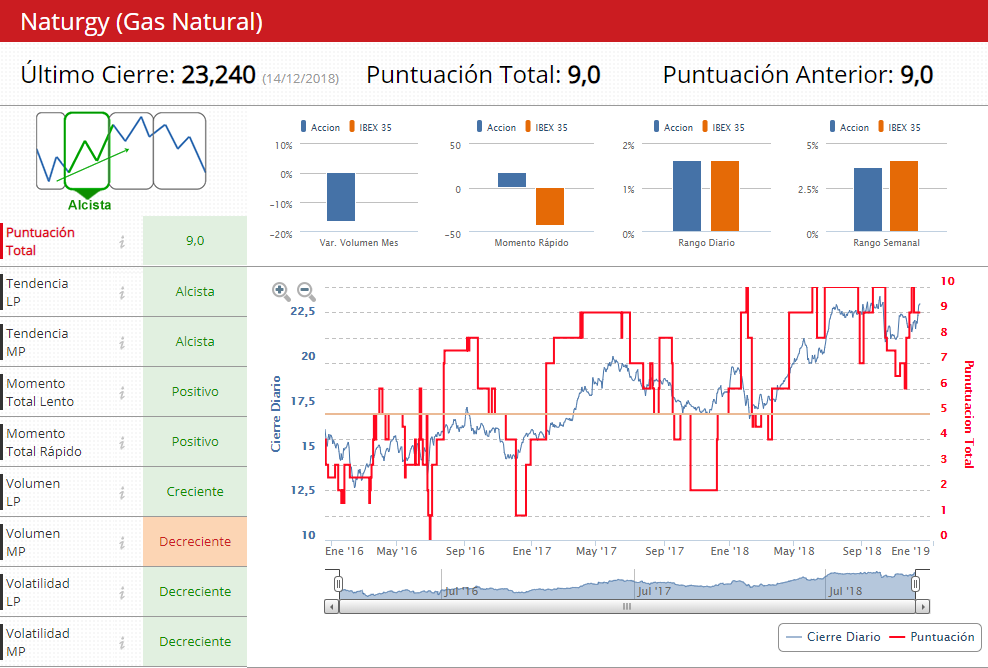Screen dimensions: 988x668
Task: Click the Cierre Diario axis title
Action: (275, 414)
